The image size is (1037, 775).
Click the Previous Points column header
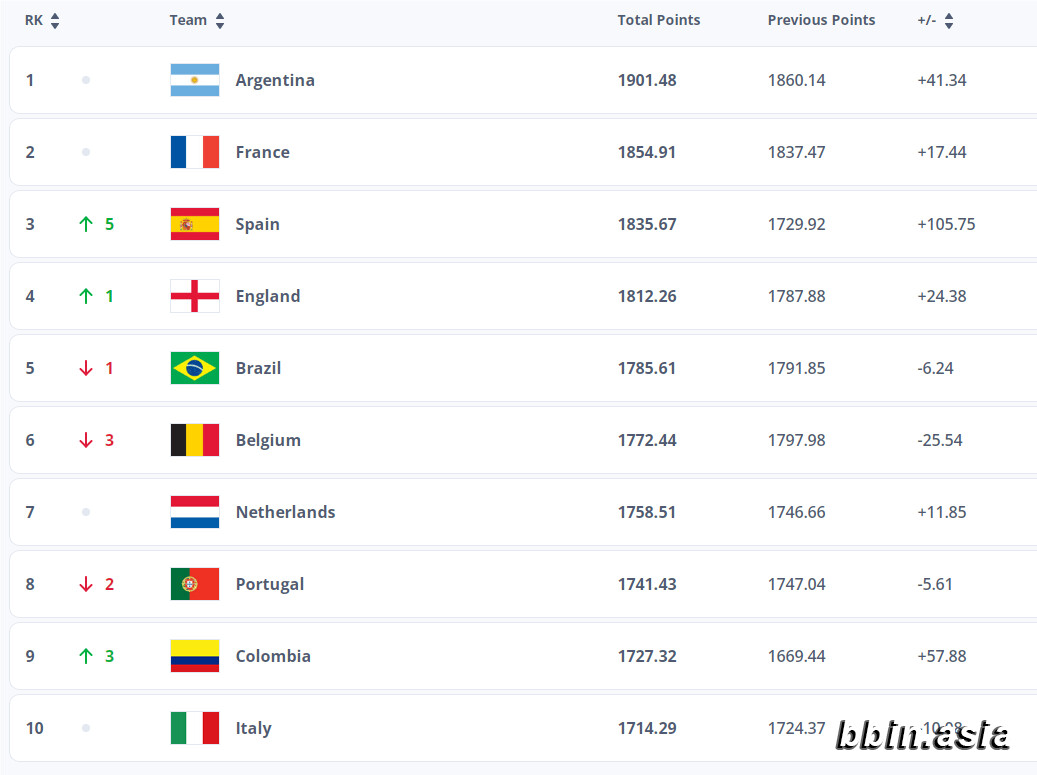tap(821, 20)
